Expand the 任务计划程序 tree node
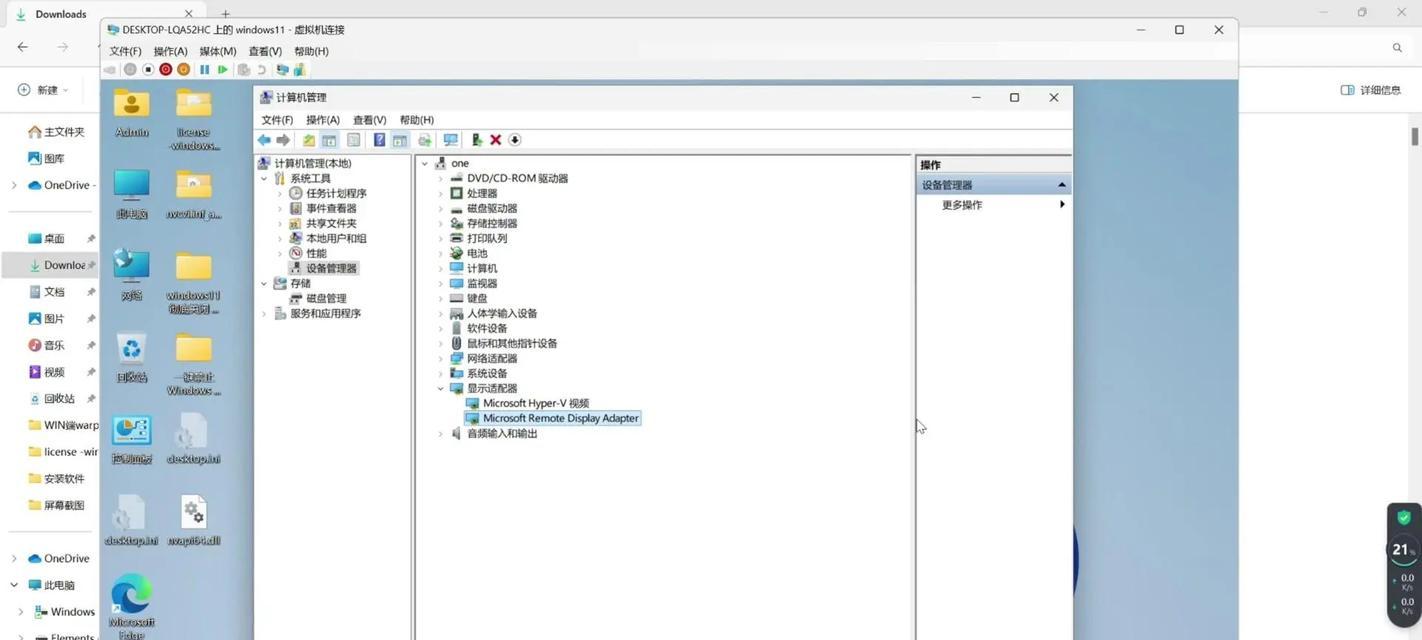 pos(280,194)
